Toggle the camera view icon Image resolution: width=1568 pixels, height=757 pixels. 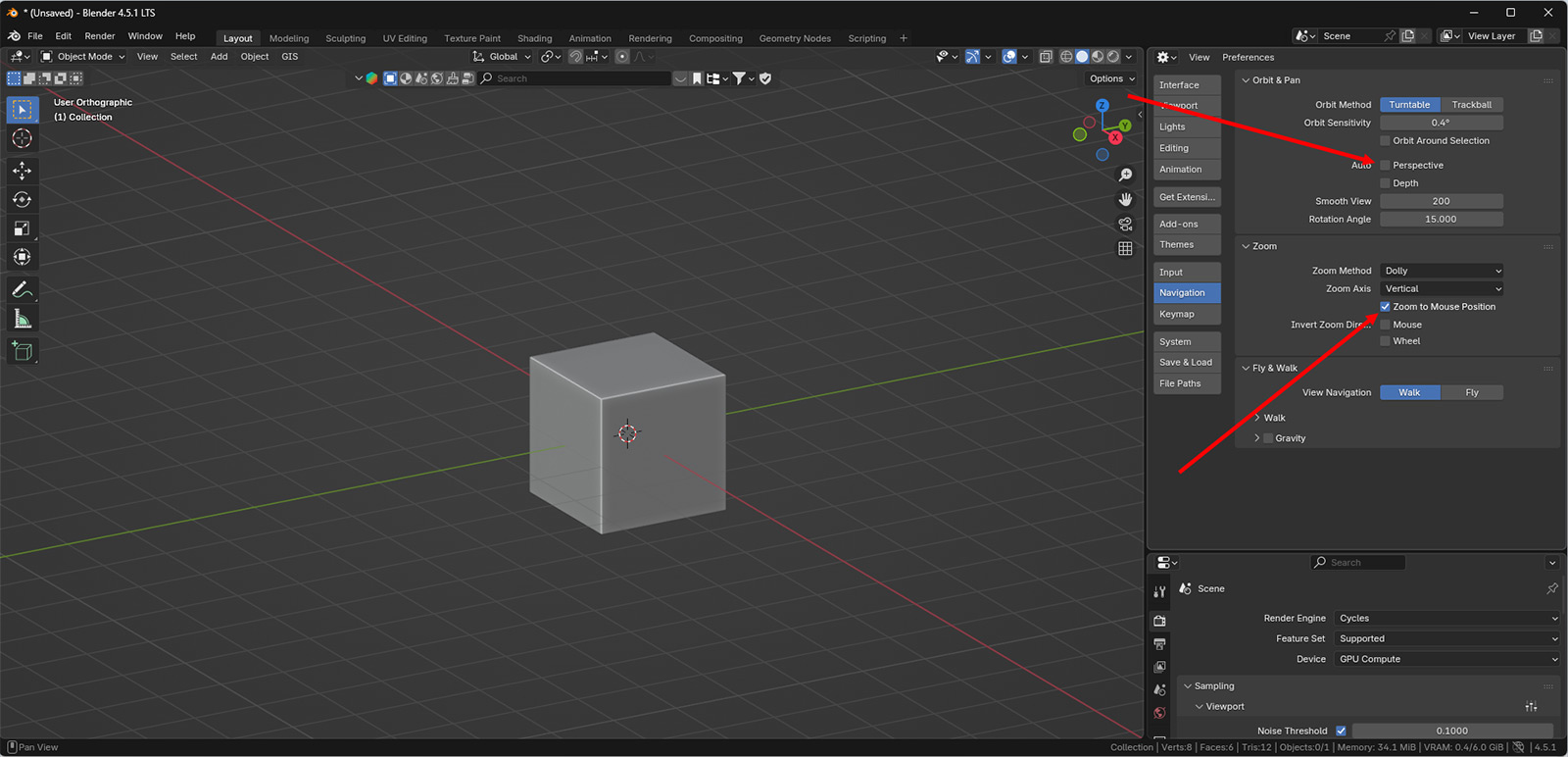[x=1125, y=224]
